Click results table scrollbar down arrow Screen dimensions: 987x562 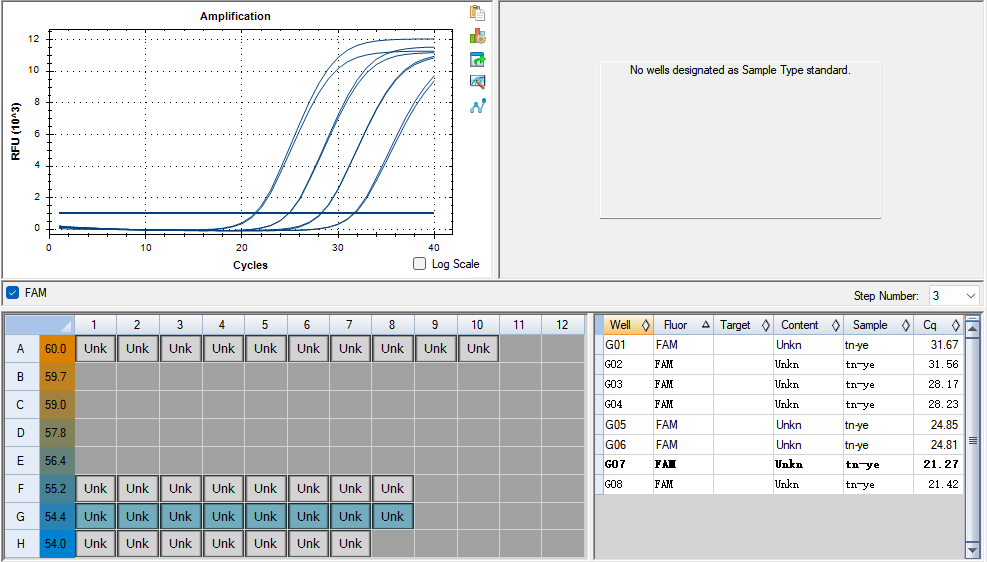973,550
